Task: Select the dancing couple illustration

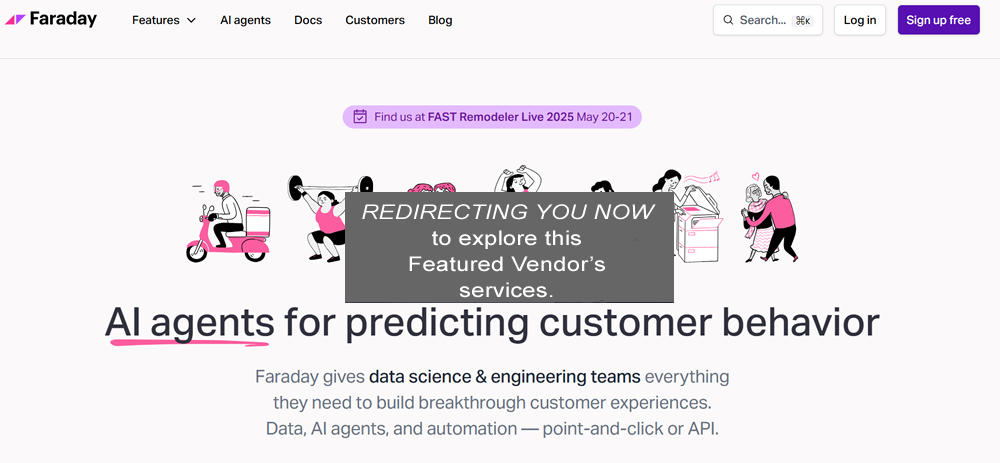Action: 769,218
